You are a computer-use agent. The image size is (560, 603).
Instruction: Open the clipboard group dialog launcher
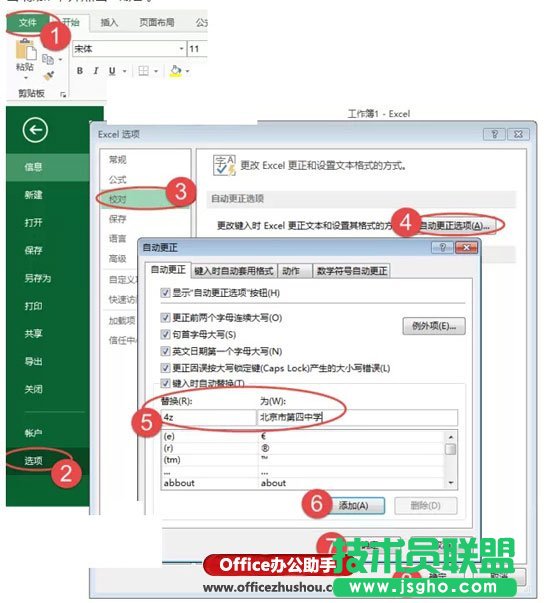[x=63, y=94]
